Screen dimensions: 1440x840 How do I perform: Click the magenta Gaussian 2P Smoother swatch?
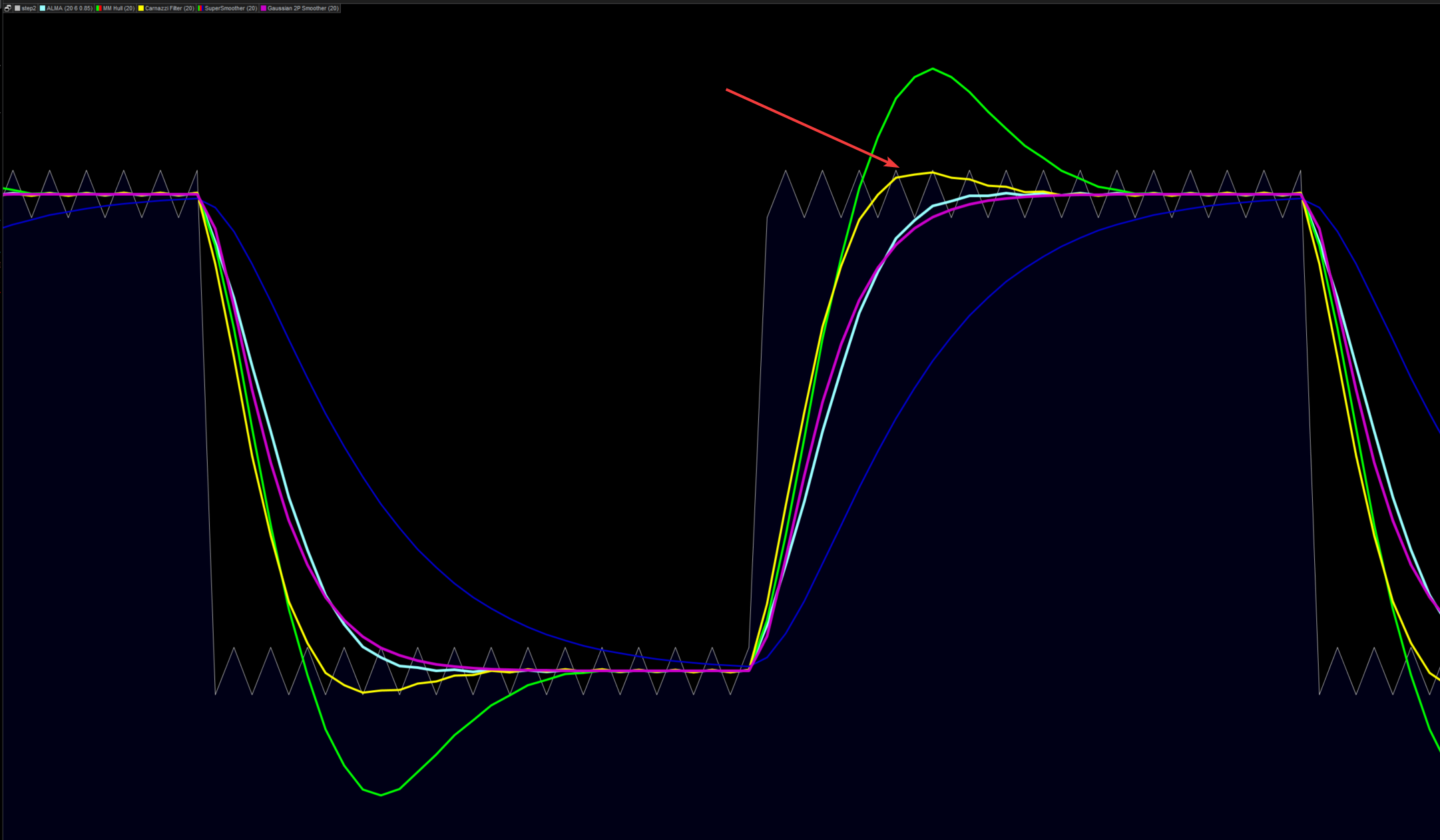264,8
